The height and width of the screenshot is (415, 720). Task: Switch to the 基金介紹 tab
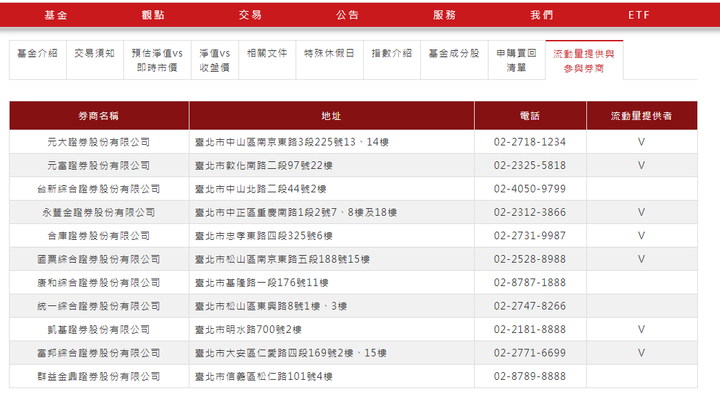[x=38, y=60]
